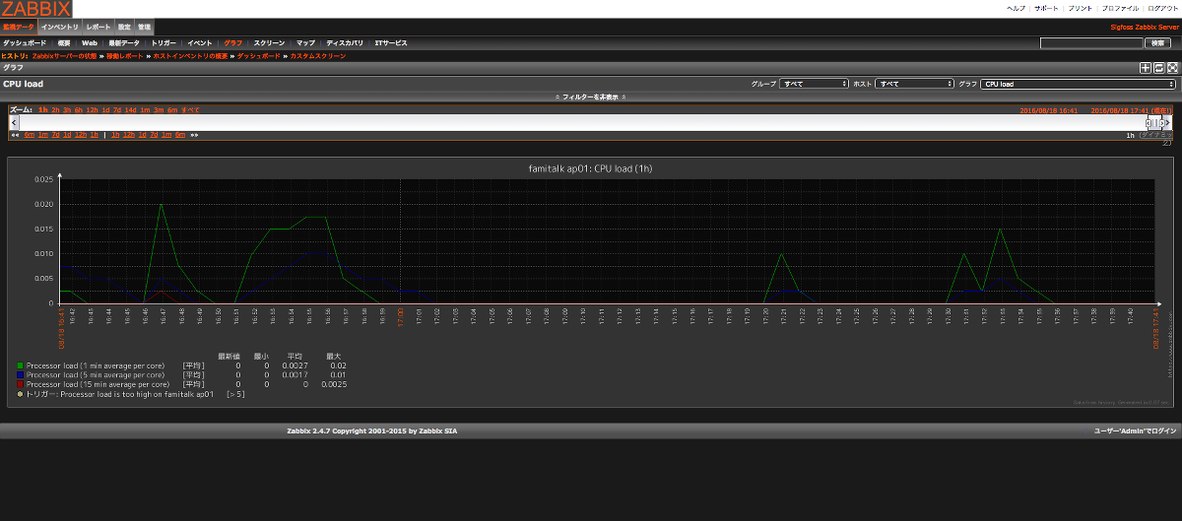Click the サポート link
Viewport: 1182px width, 521px height.
tap(1046, 8)
